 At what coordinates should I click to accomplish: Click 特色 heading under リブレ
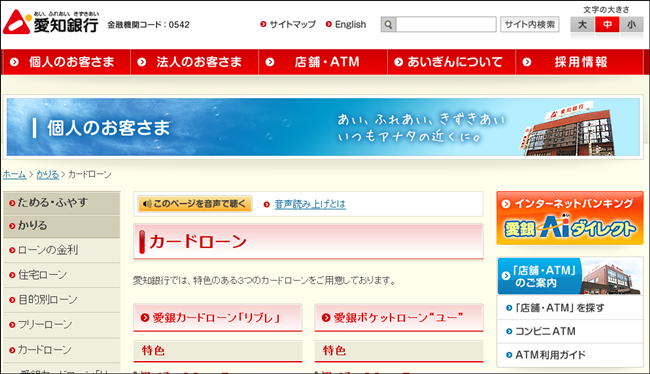coord(153,351)
